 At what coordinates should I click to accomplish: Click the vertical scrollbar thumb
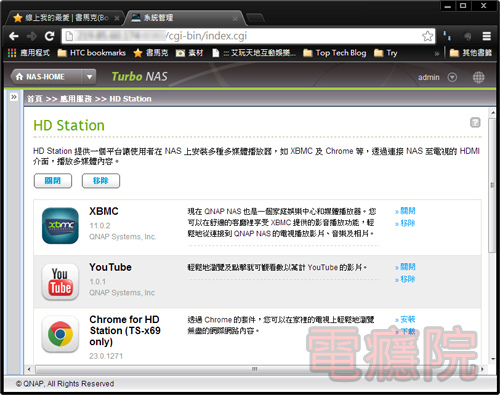tap(492, 185)
